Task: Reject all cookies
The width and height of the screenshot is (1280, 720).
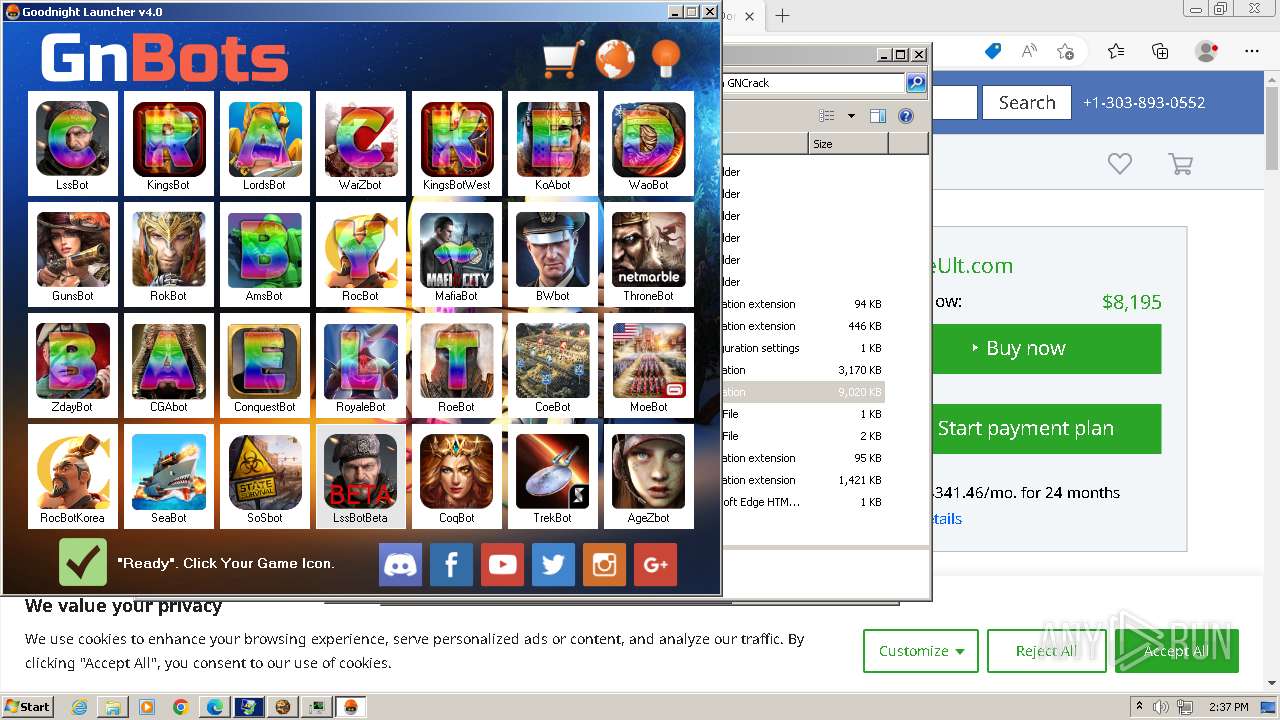Action: pyautogui.click(x=1046, y=651)
